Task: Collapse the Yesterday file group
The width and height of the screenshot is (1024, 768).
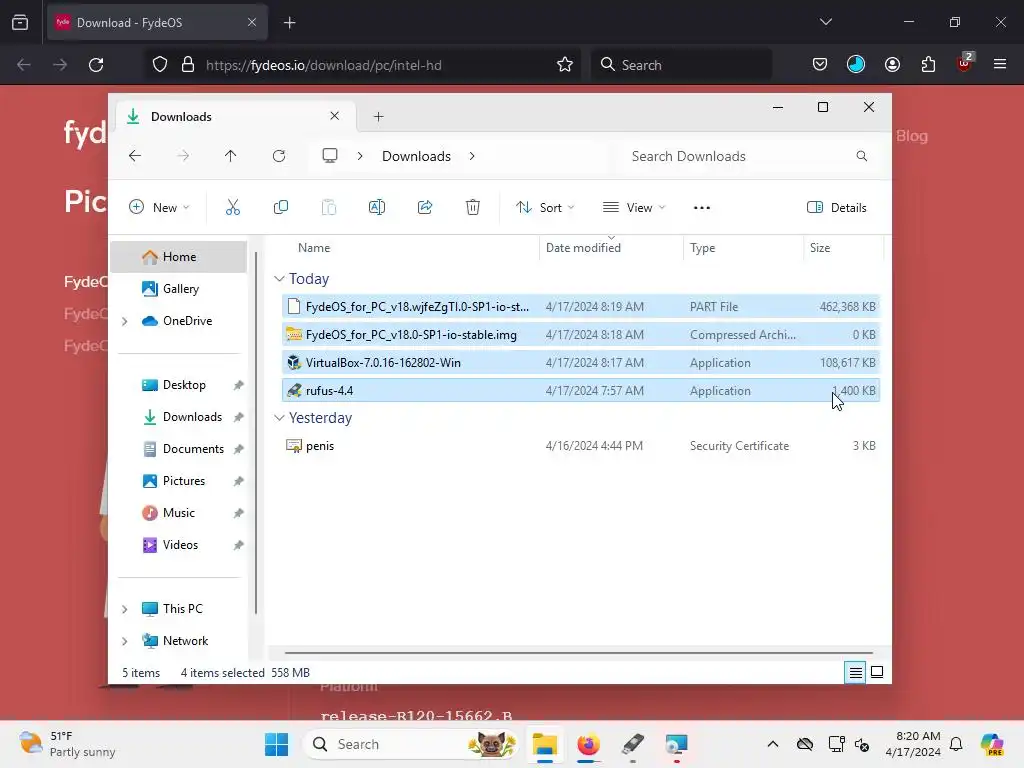Action: tap(279, 418)
